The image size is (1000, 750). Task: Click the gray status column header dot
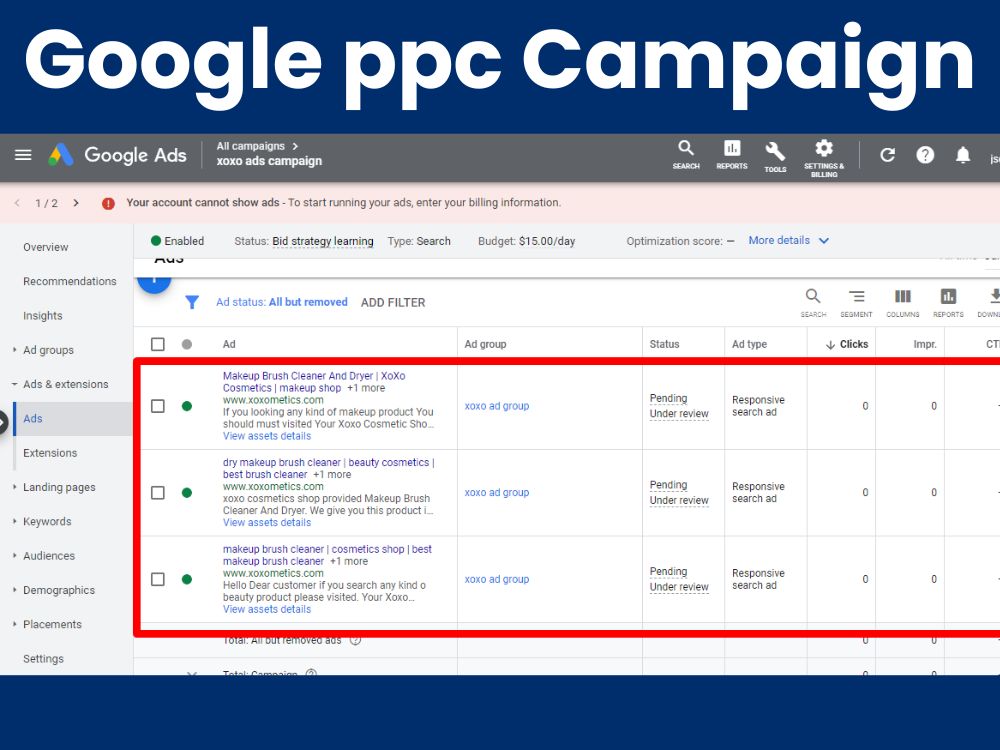(x=187, y=344)
